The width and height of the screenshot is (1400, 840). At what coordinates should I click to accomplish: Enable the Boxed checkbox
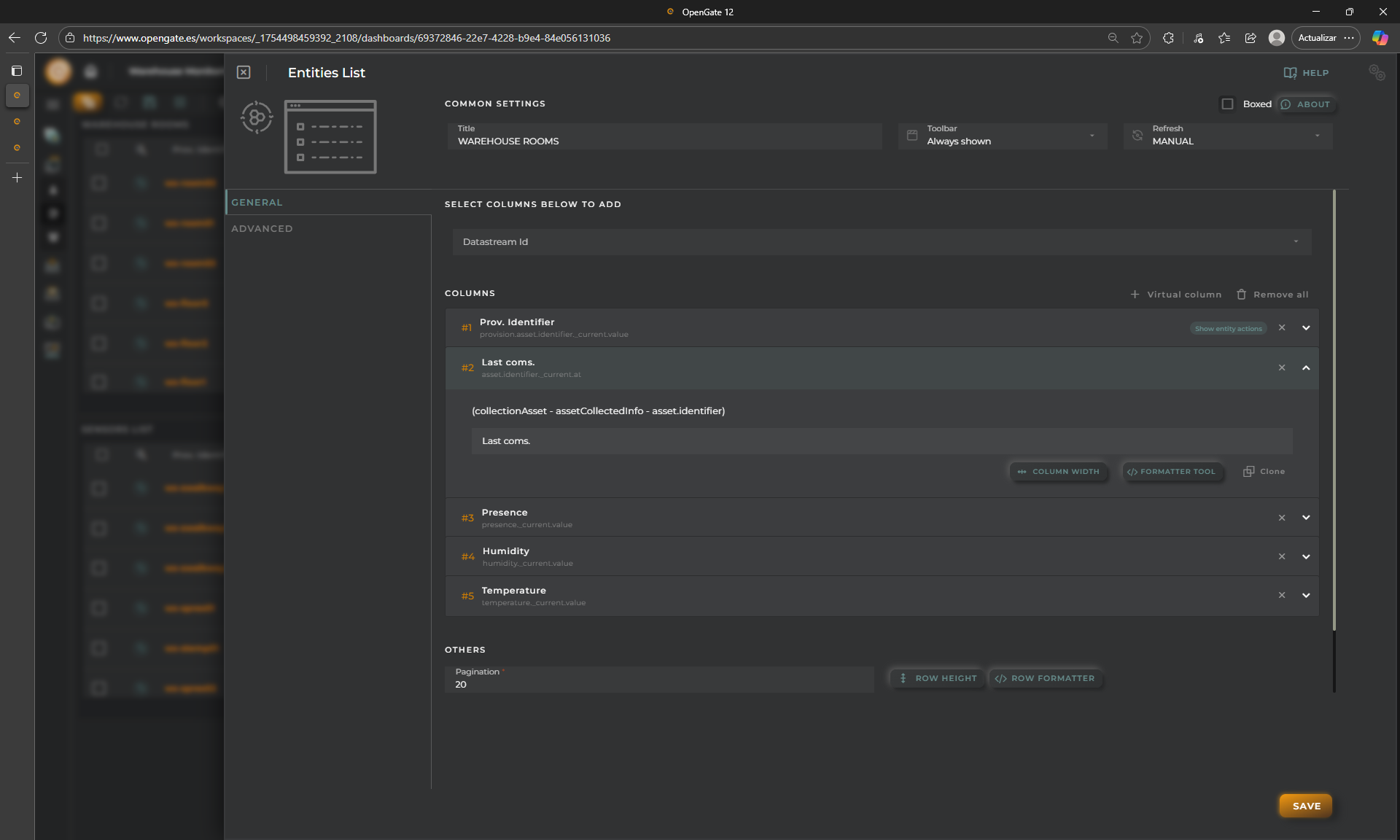coord(1228,104)
